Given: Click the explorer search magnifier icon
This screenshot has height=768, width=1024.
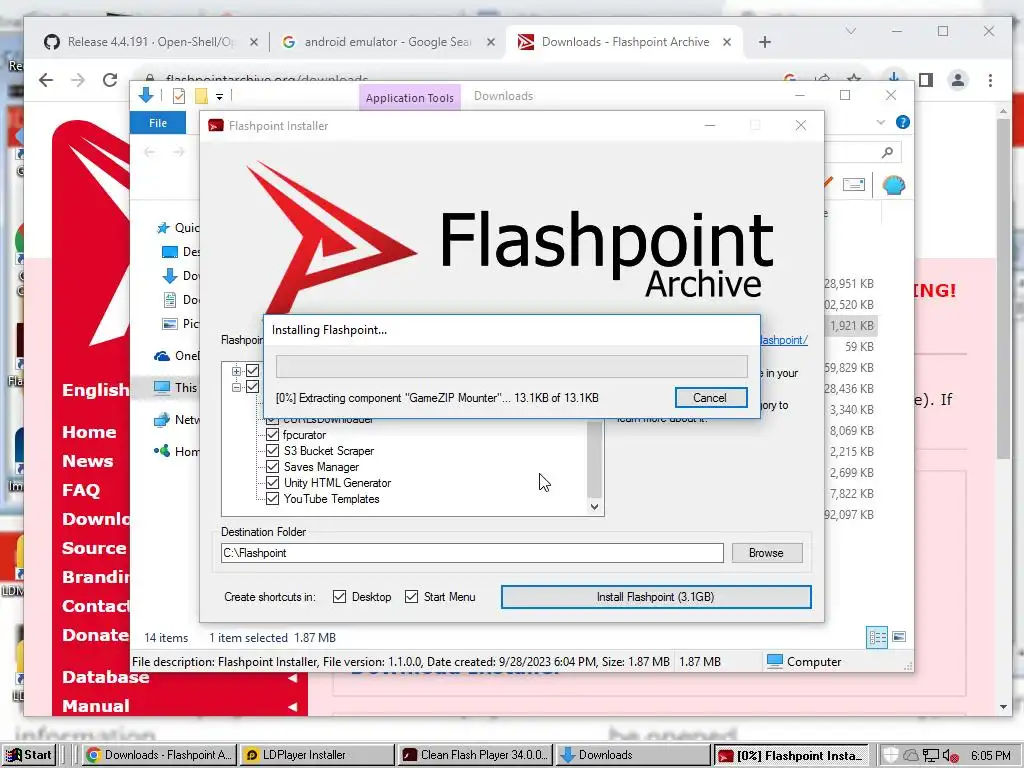Looking at the screenshot, I should pos(887,152).
